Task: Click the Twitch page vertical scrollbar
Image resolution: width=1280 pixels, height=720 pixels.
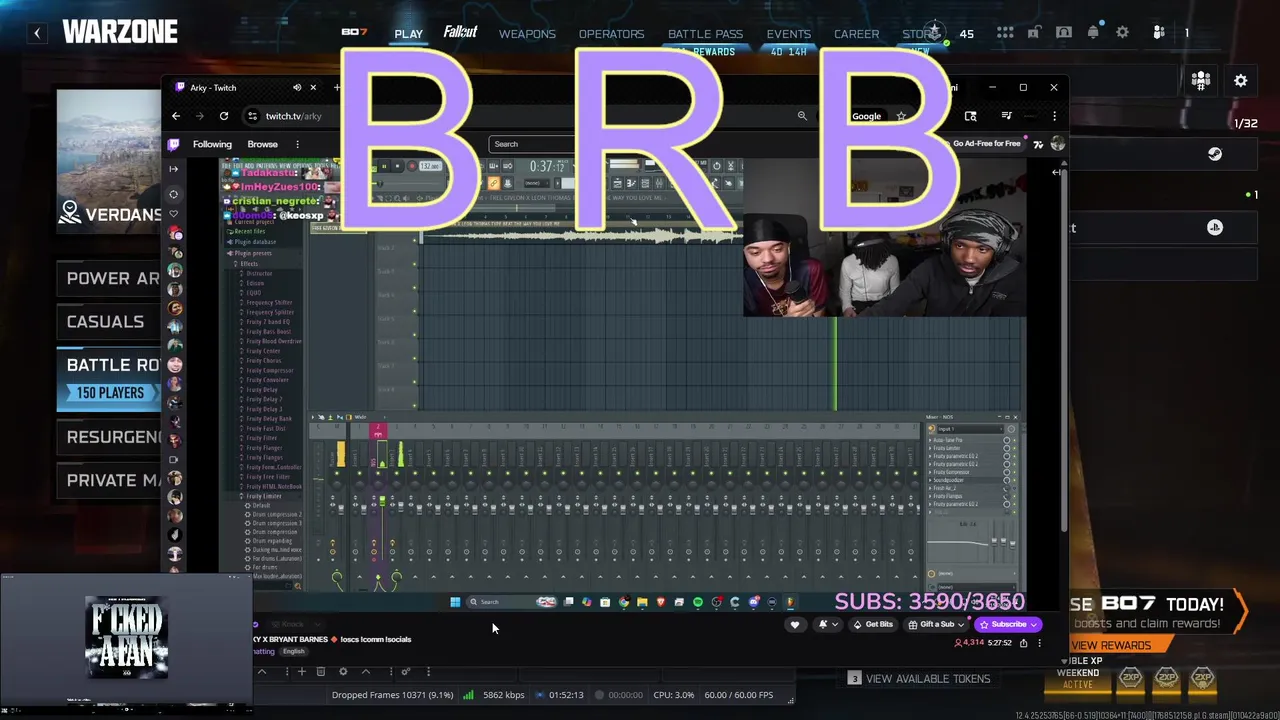Action: 1064,350
